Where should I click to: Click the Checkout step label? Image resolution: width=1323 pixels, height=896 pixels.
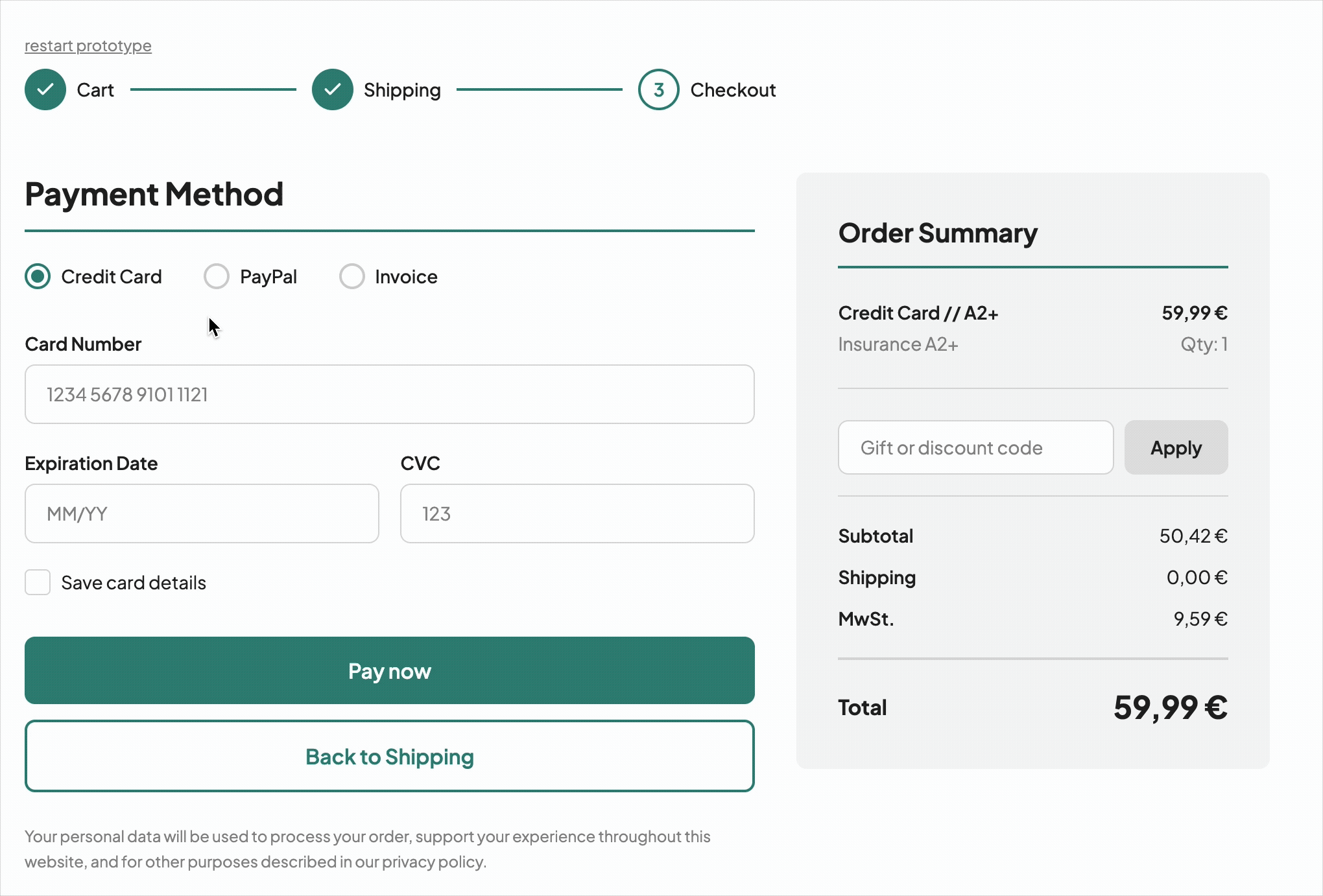click(732, 89)
